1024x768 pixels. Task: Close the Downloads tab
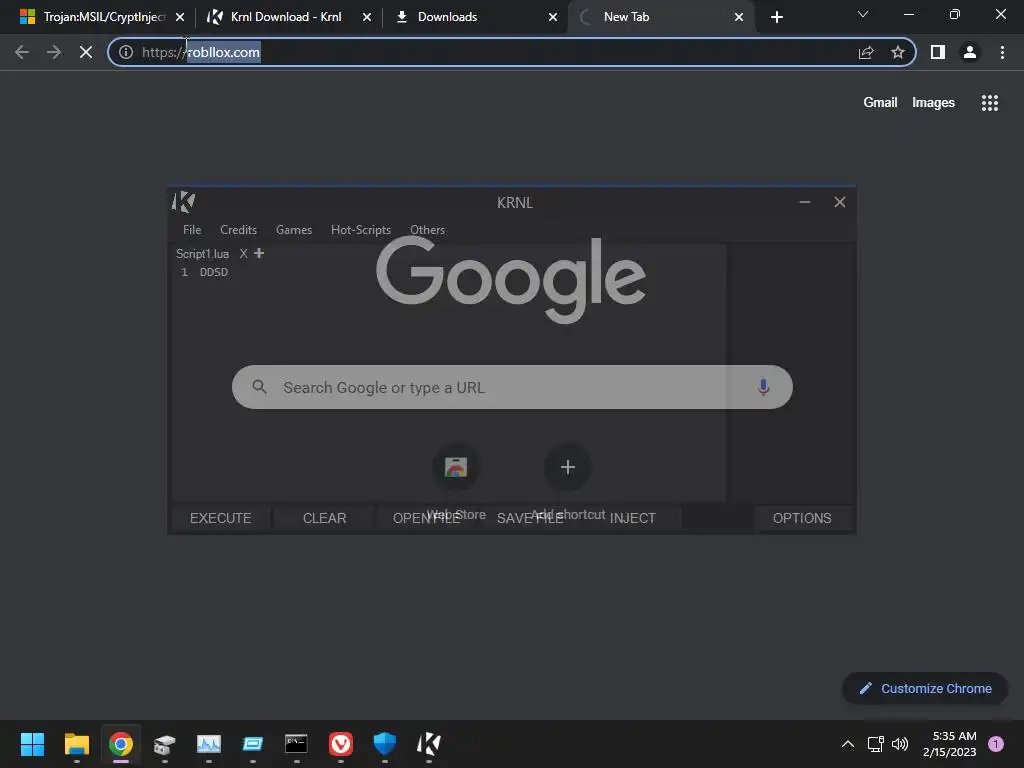(x=553, y=17)
